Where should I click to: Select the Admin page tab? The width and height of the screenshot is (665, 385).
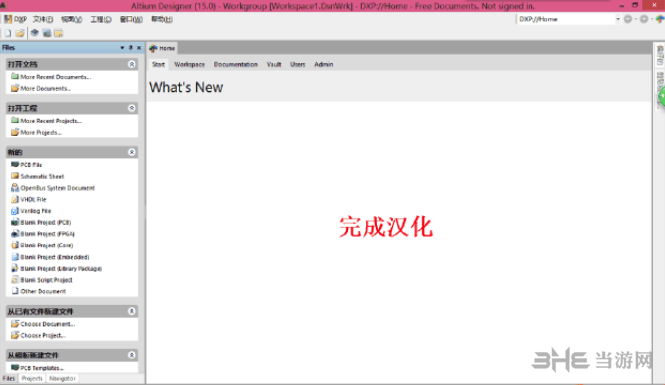click(324, 64)
